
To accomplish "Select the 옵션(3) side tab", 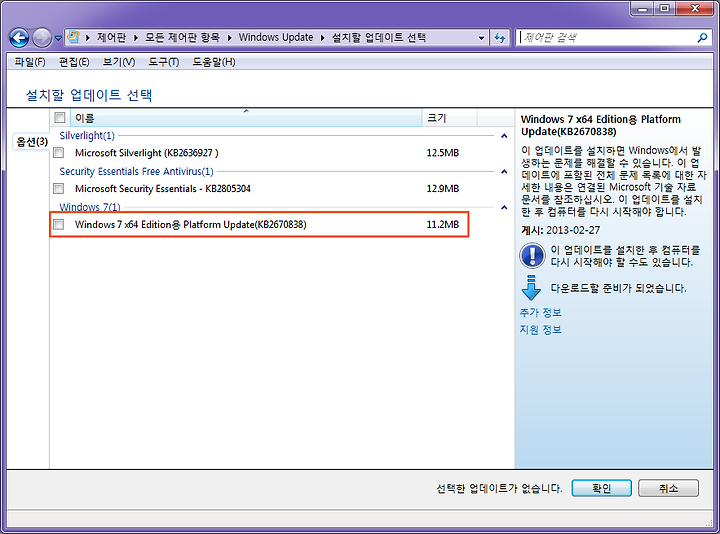I will click(31, 141).
